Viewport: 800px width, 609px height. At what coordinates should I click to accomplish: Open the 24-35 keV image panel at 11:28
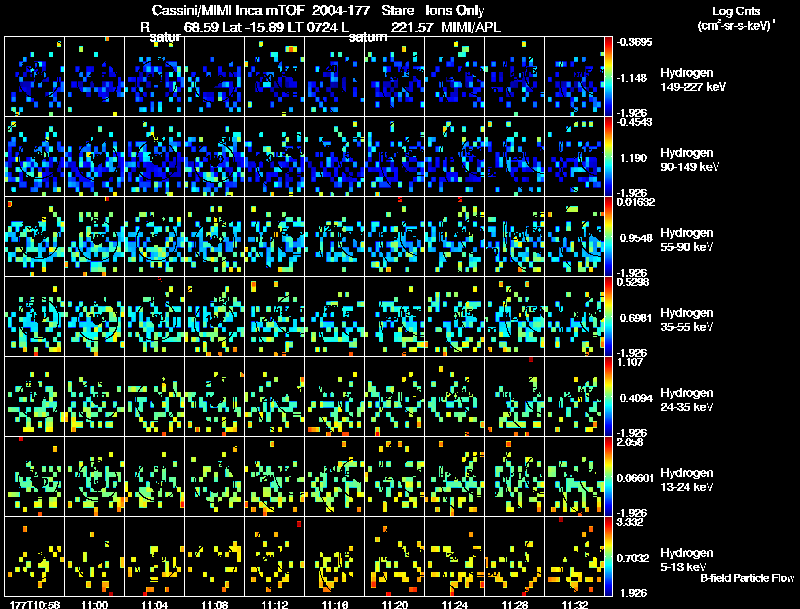coord(515,397)
